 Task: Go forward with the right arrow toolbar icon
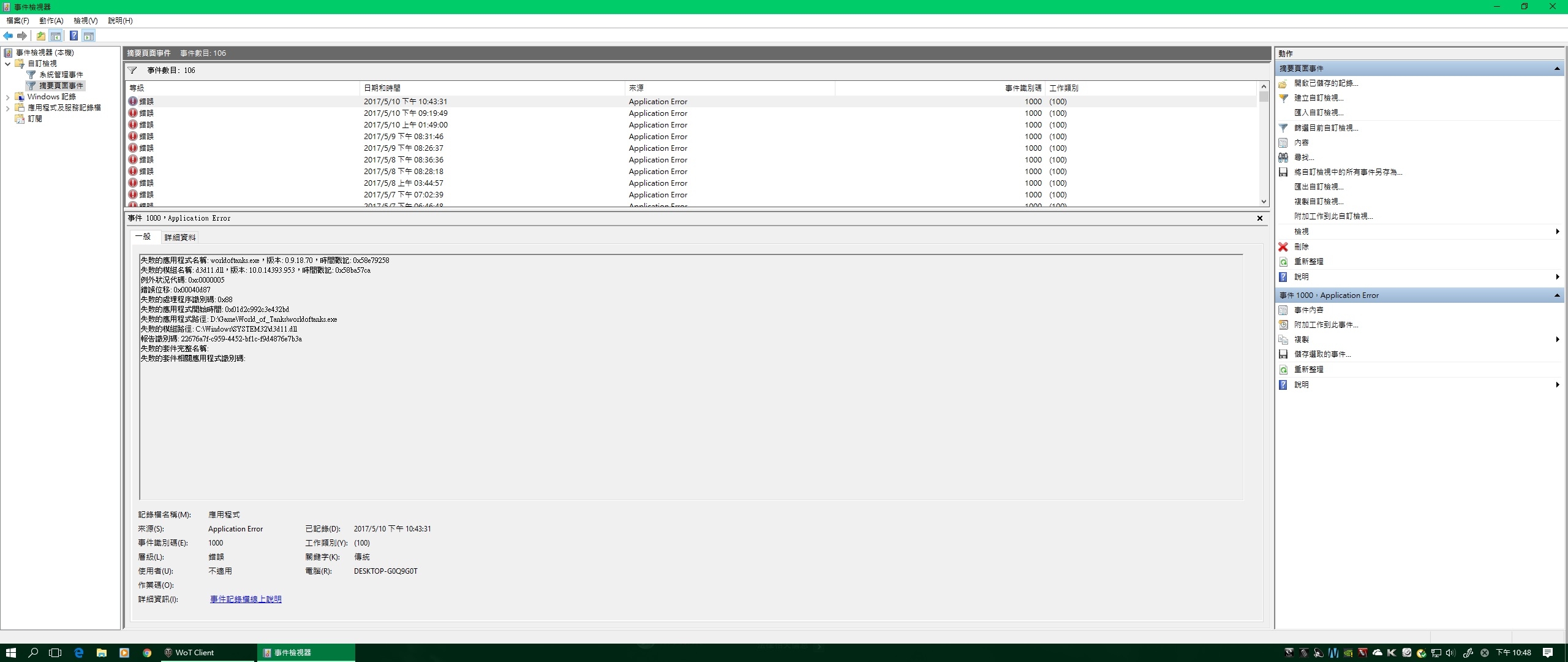click(x=22, y=36)
